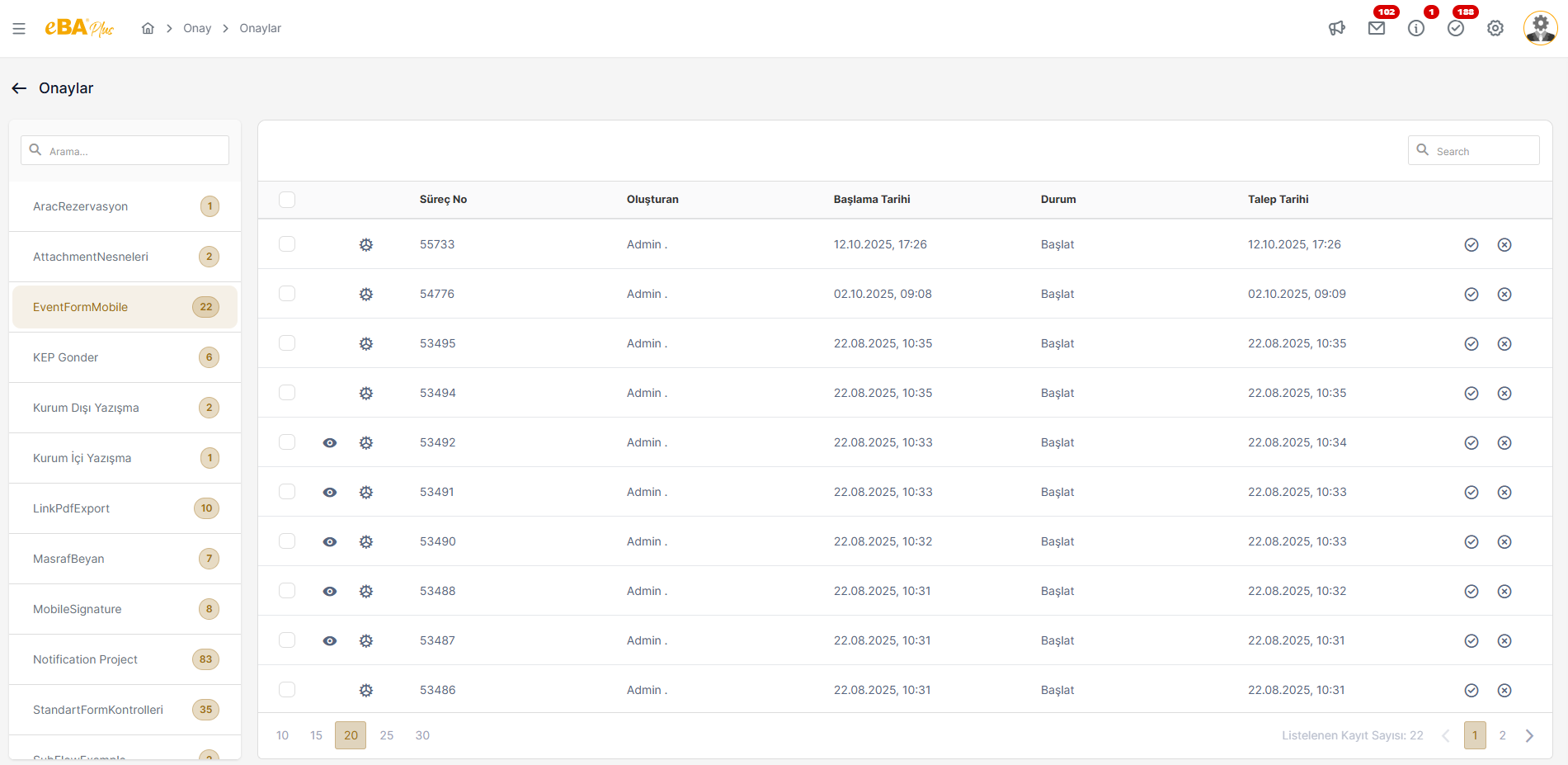The width and height of the screenshot is (1568, 765).
Task: Open the user profile avatar menu
Action: 1540,29
